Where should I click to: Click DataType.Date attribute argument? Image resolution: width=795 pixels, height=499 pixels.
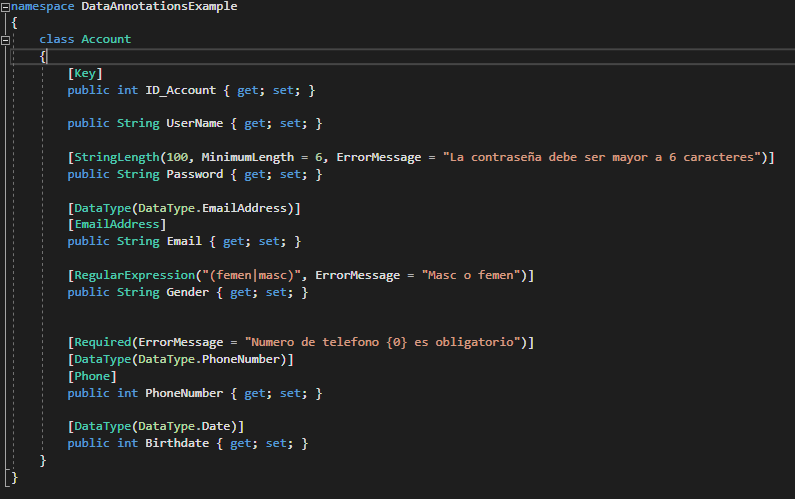click(184, 426)
